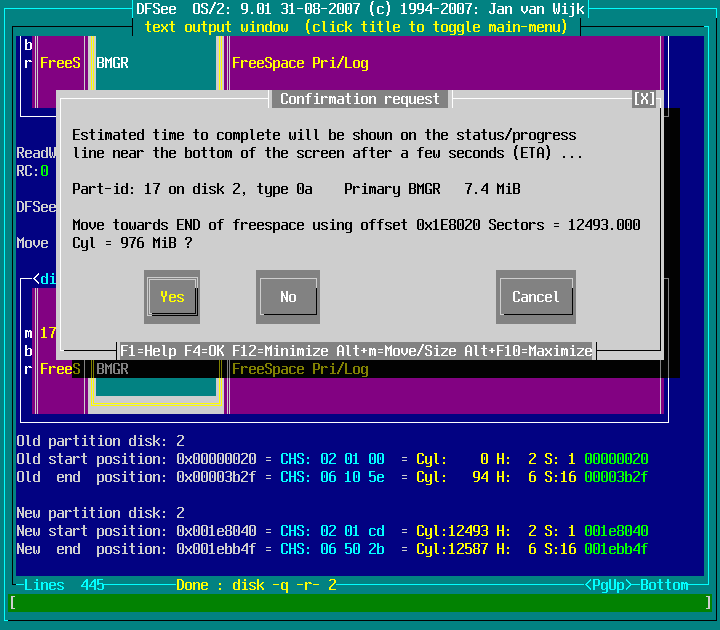The height and width of the screenshot is (630, 720).
Task: Select the FreeS block in the upper map
Action: 60,63
